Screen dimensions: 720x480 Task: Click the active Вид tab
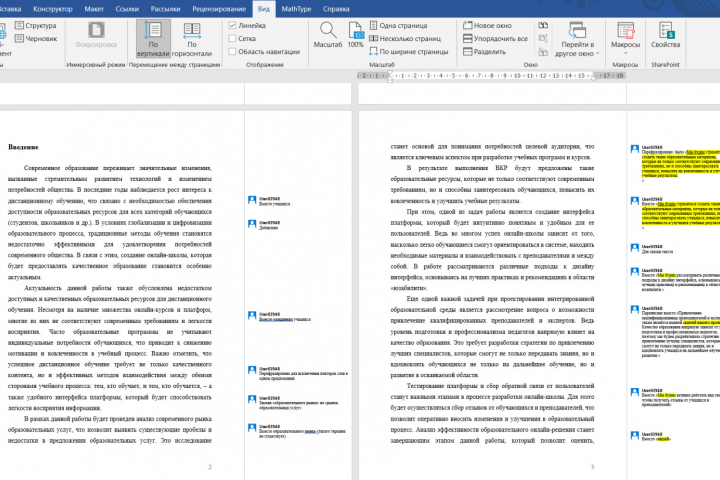(264, 9)
